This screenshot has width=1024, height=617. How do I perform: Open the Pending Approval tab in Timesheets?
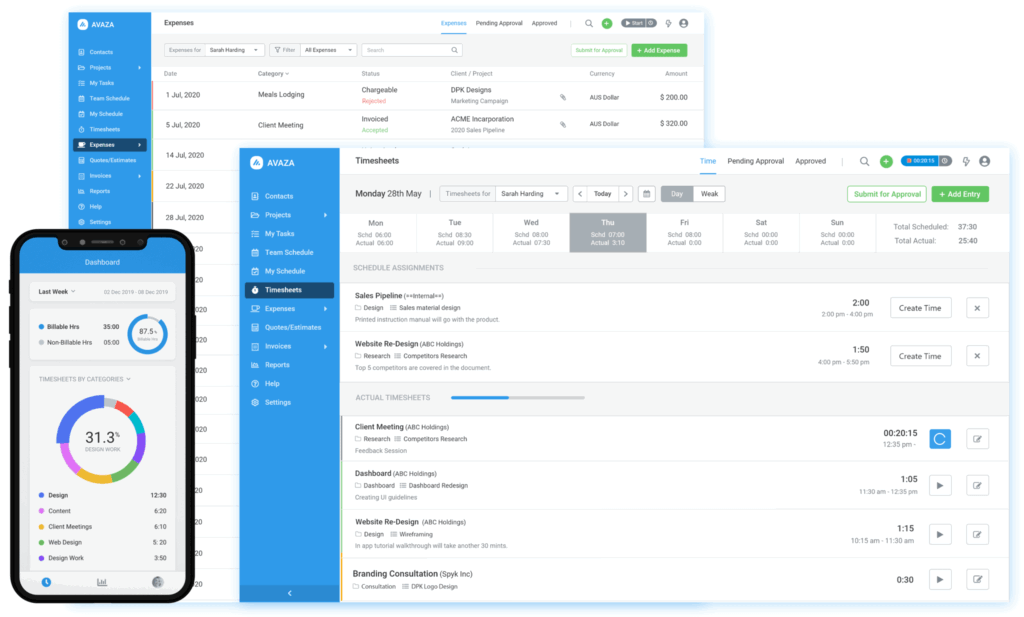755,161
